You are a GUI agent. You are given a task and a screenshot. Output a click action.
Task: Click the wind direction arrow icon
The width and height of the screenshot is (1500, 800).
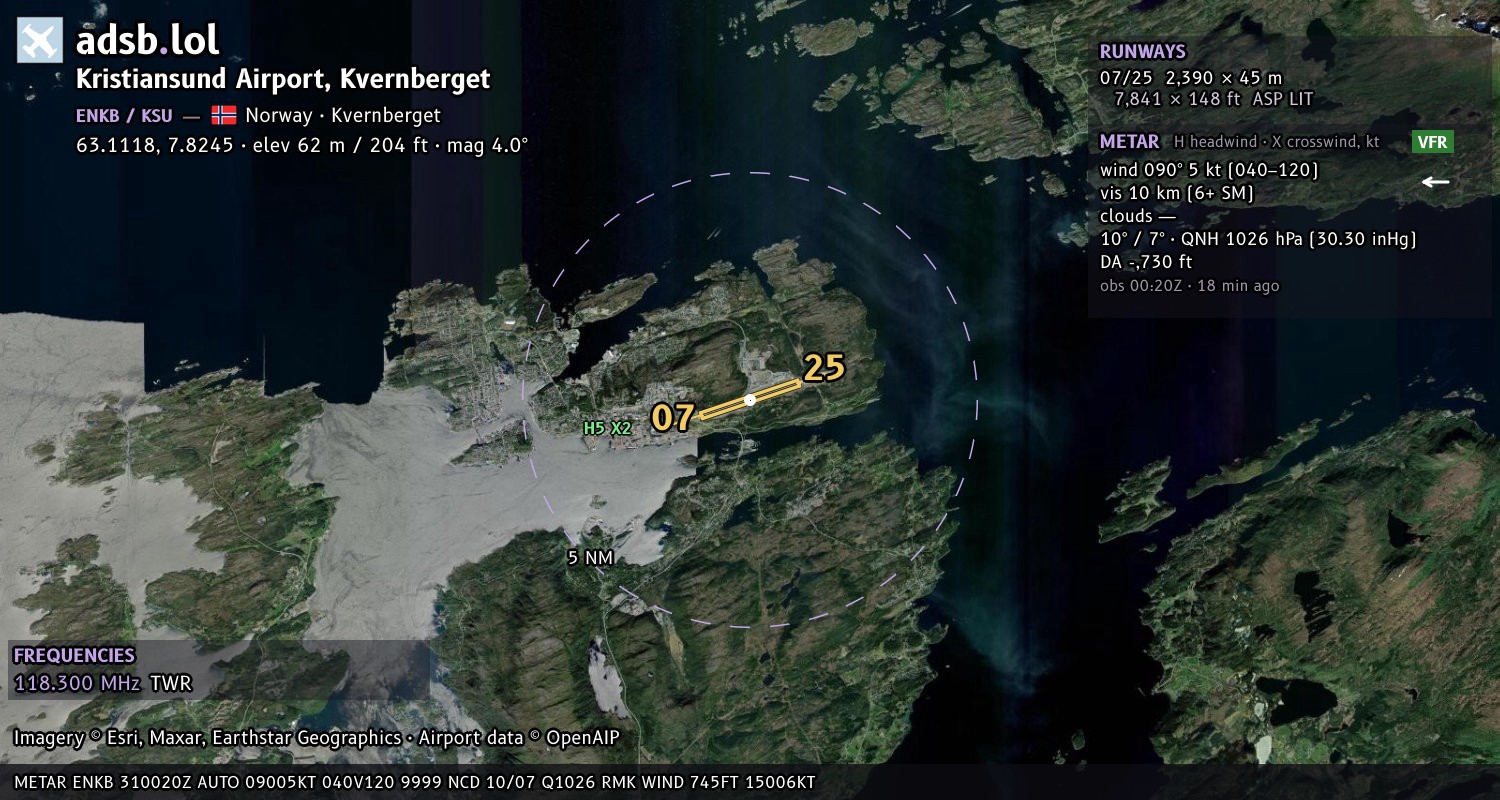(1436, 182)
